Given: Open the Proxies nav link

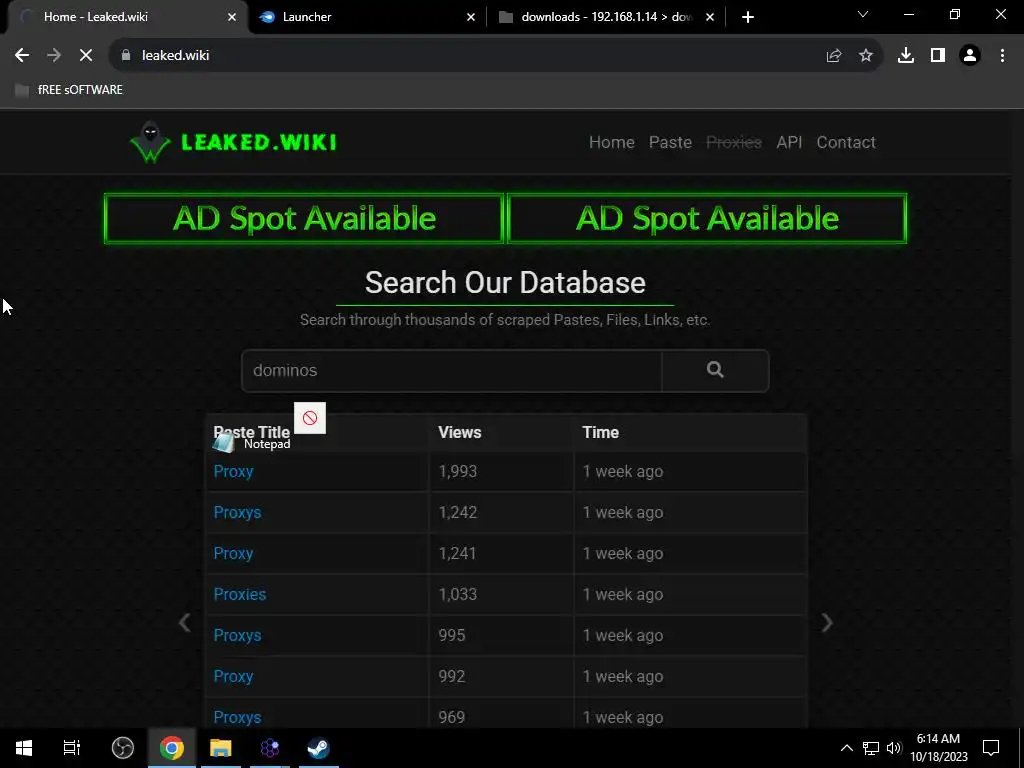Looking at the screenshot, I should tap(734, 142).
